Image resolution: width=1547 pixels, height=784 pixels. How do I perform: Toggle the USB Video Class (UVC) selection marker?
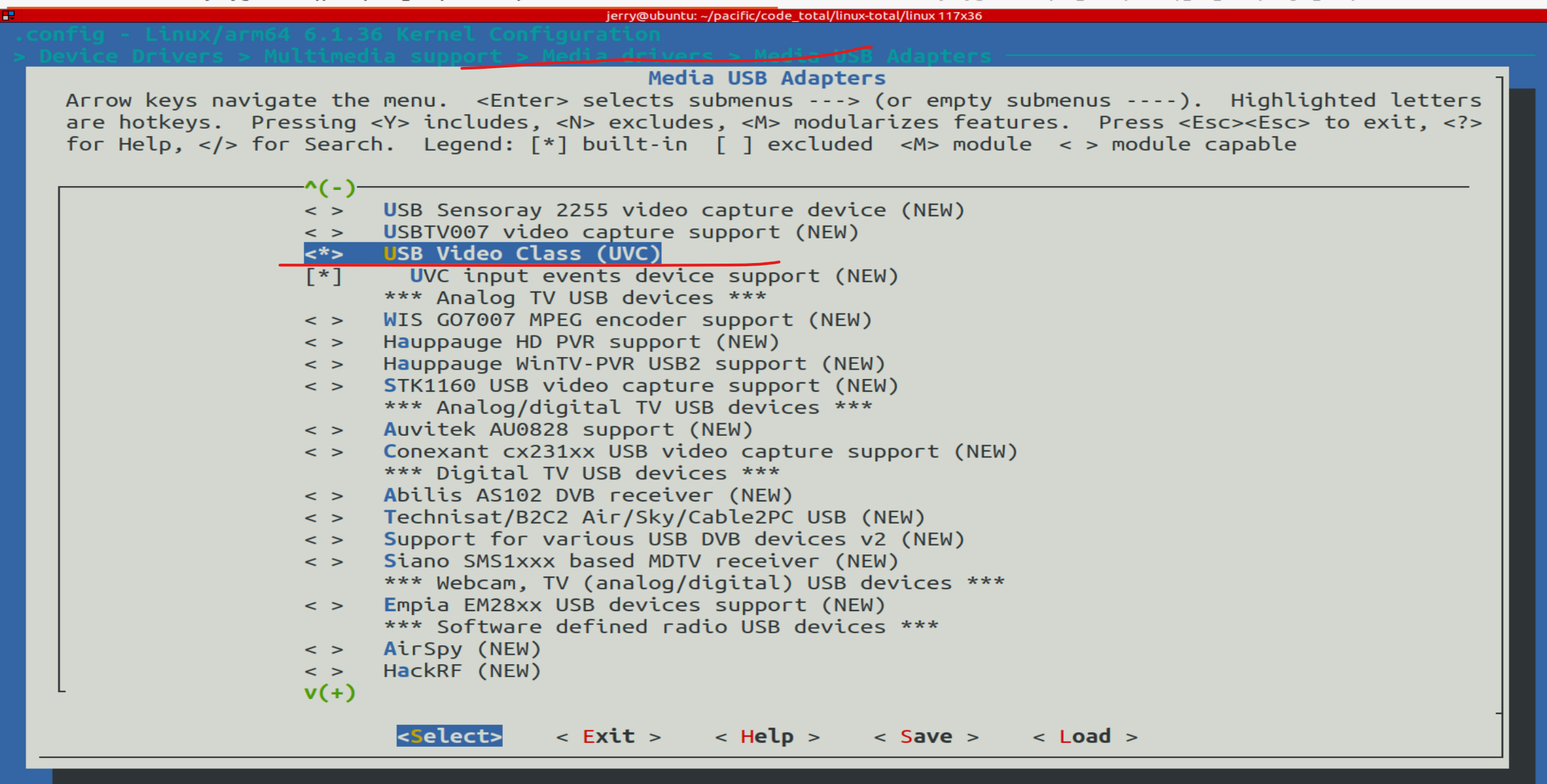click(x=324, y=254)
